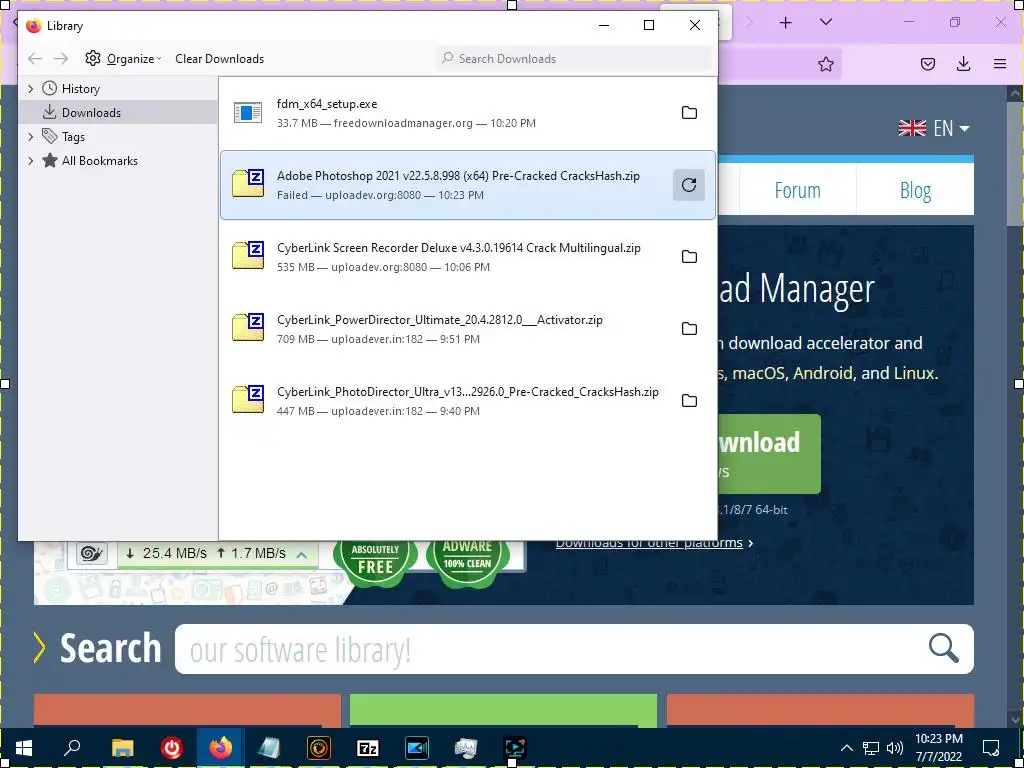Click the Adobe Photoshop zip file icon
Screen dimensions: 1024x768
pos(248,184)
